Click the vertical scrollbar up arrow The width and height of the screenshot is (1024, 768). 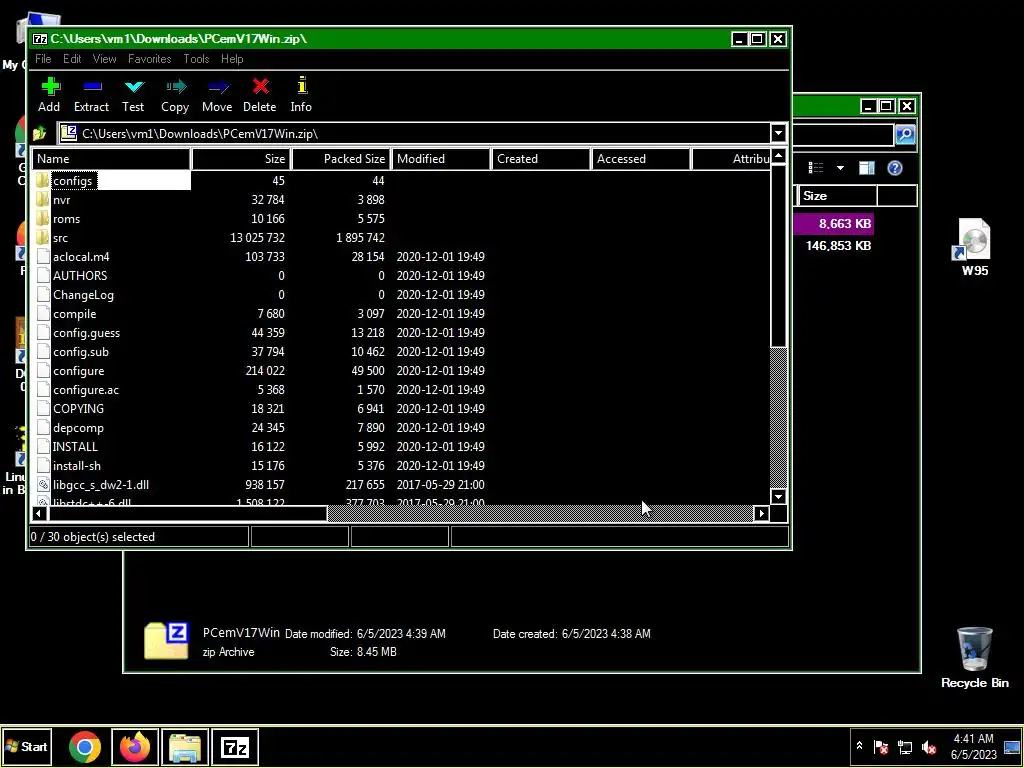click(x=778, y=157)
